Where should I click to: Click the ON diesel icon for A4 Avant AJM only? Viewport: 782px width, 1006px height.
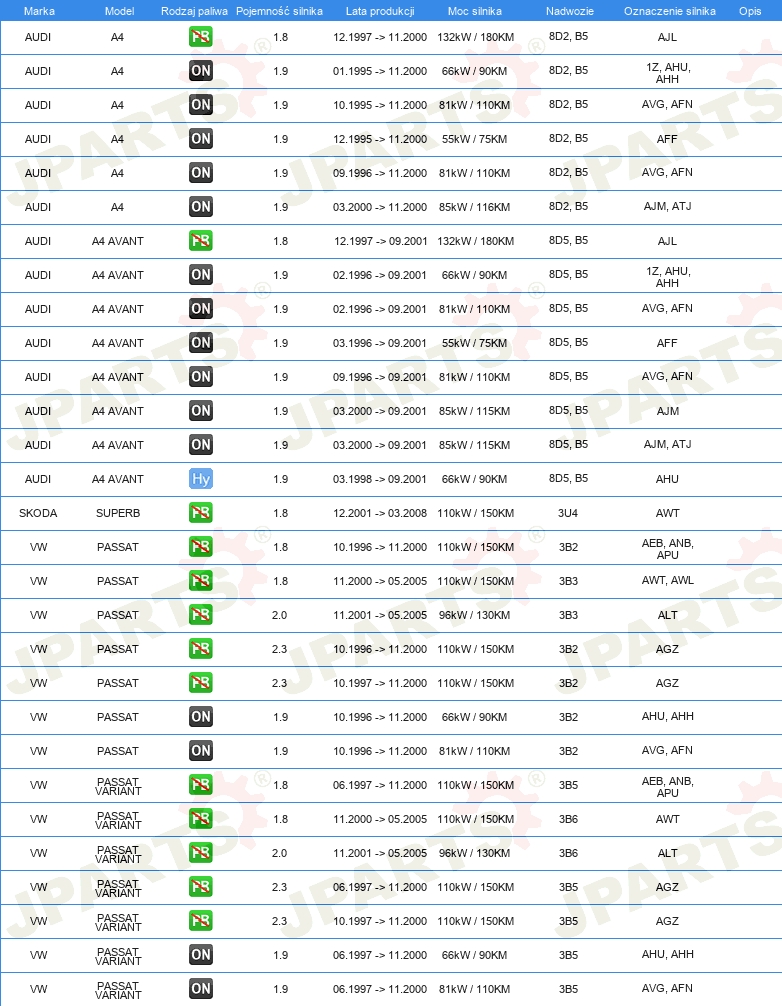click(x=201, y=411)
